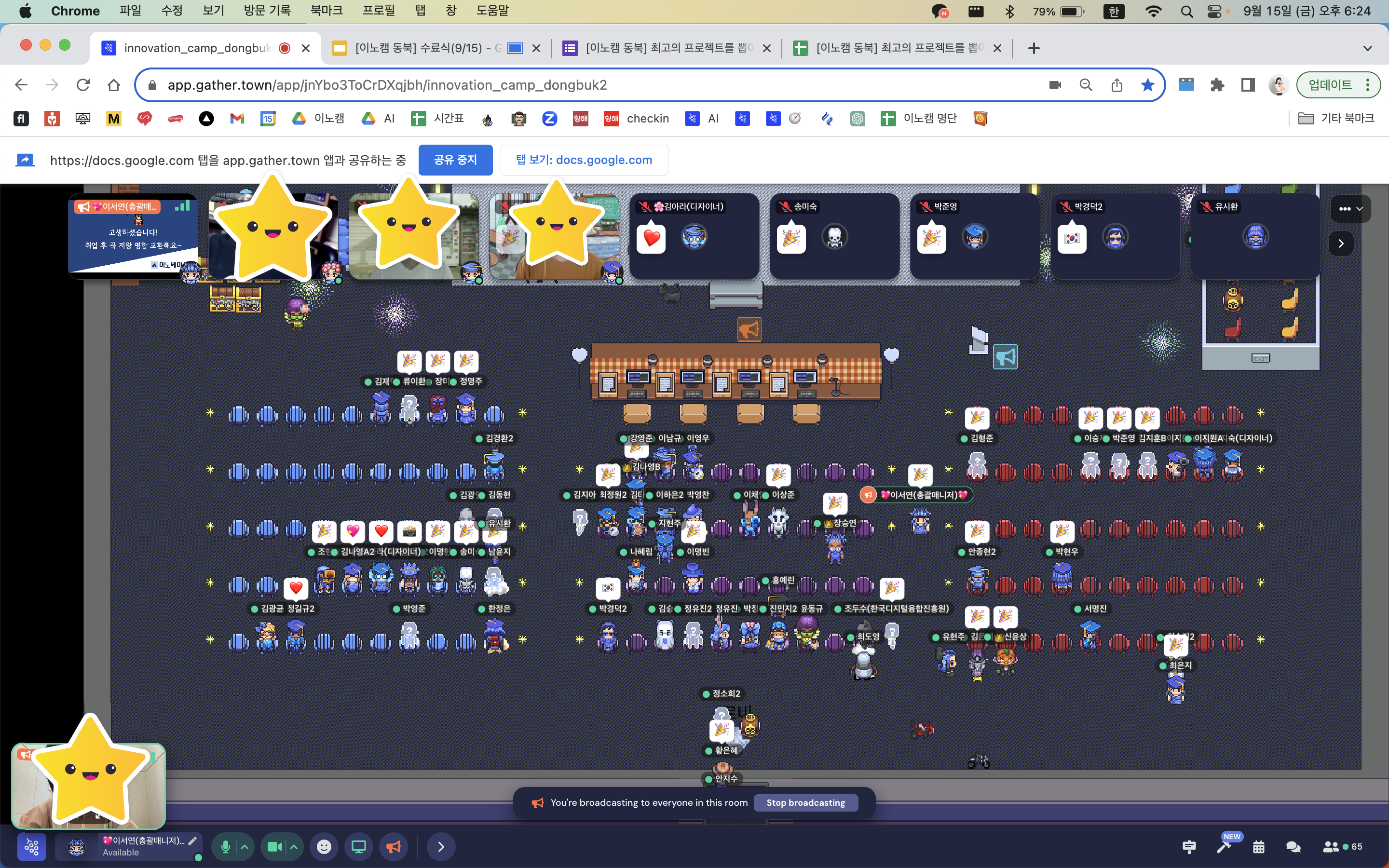Click the camera permission icon in address bar
This screenshot has height=868, width=1389.
[x=1055, y=85]
